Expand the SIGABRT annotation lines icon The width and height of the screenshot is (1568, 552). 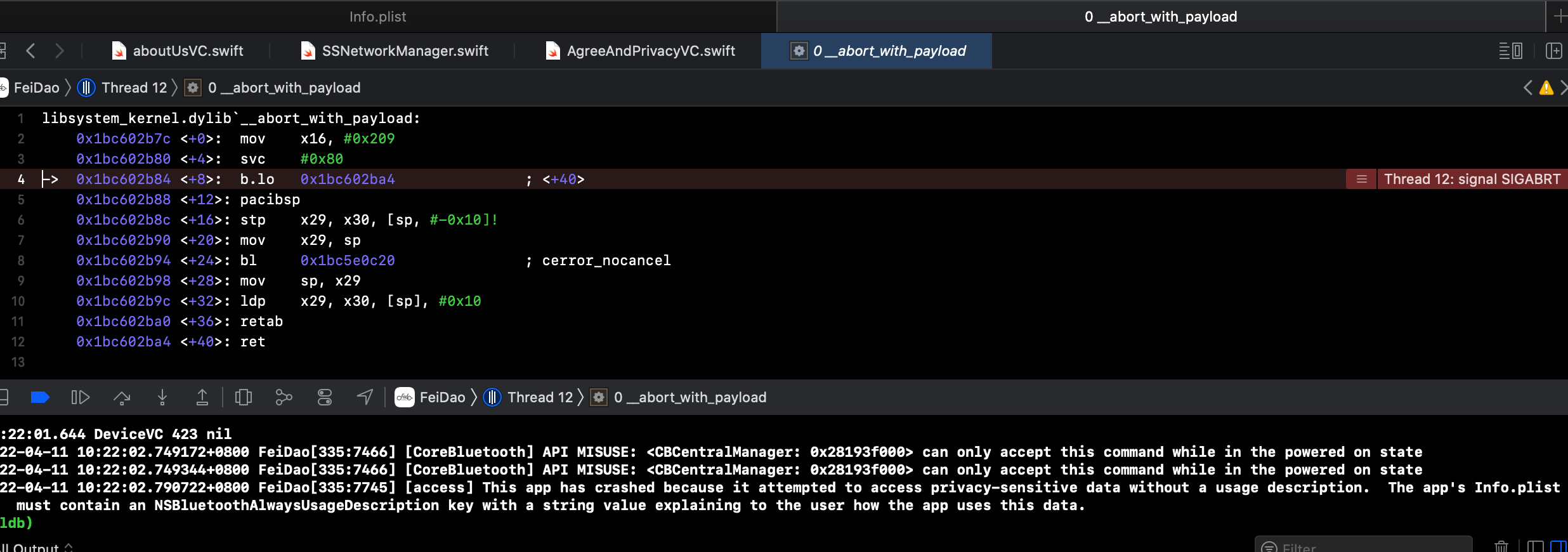click(x=1361, y=179)
